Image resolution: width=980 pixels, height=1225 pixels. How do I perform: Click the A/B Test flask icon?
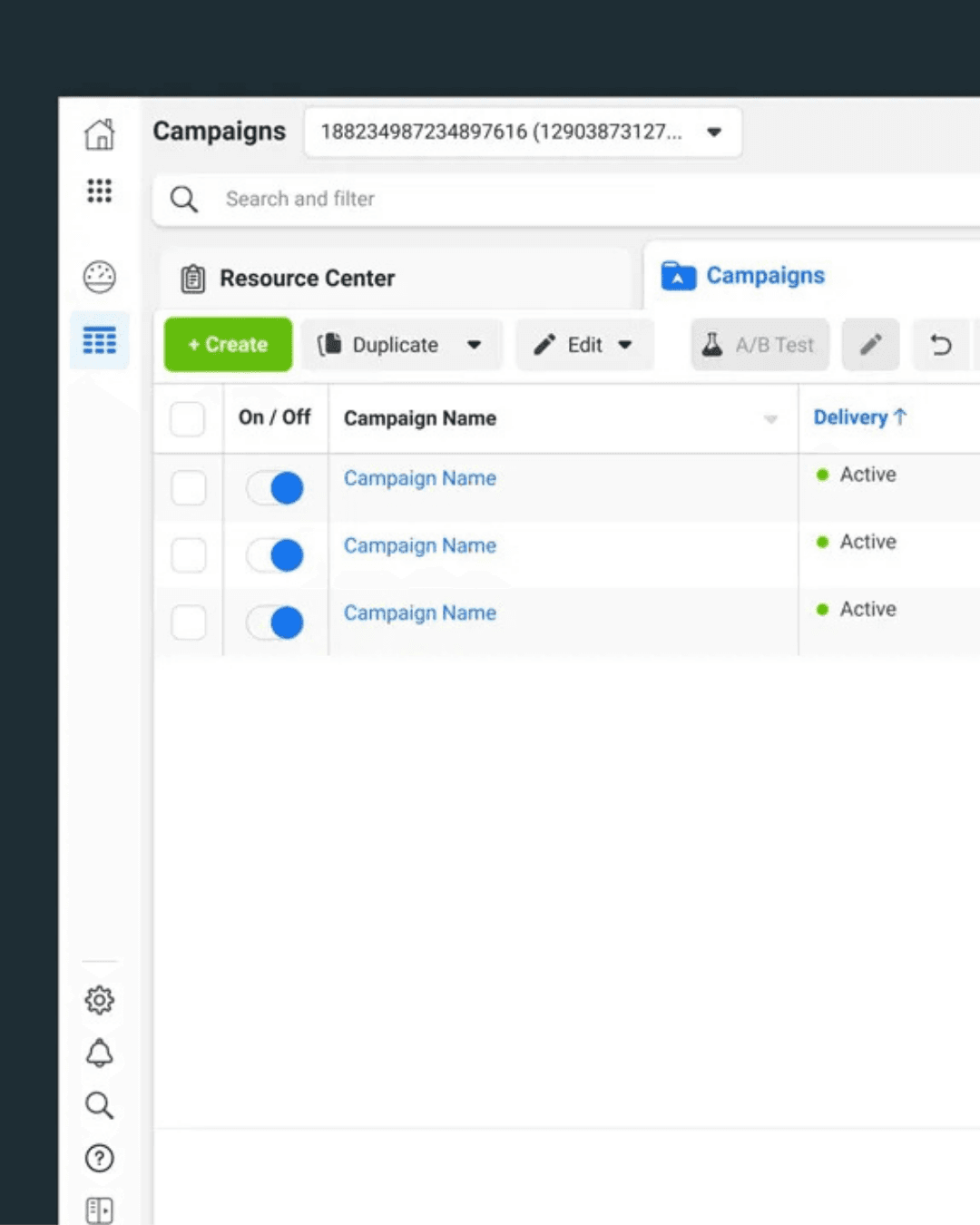click(x=712, y=345)
